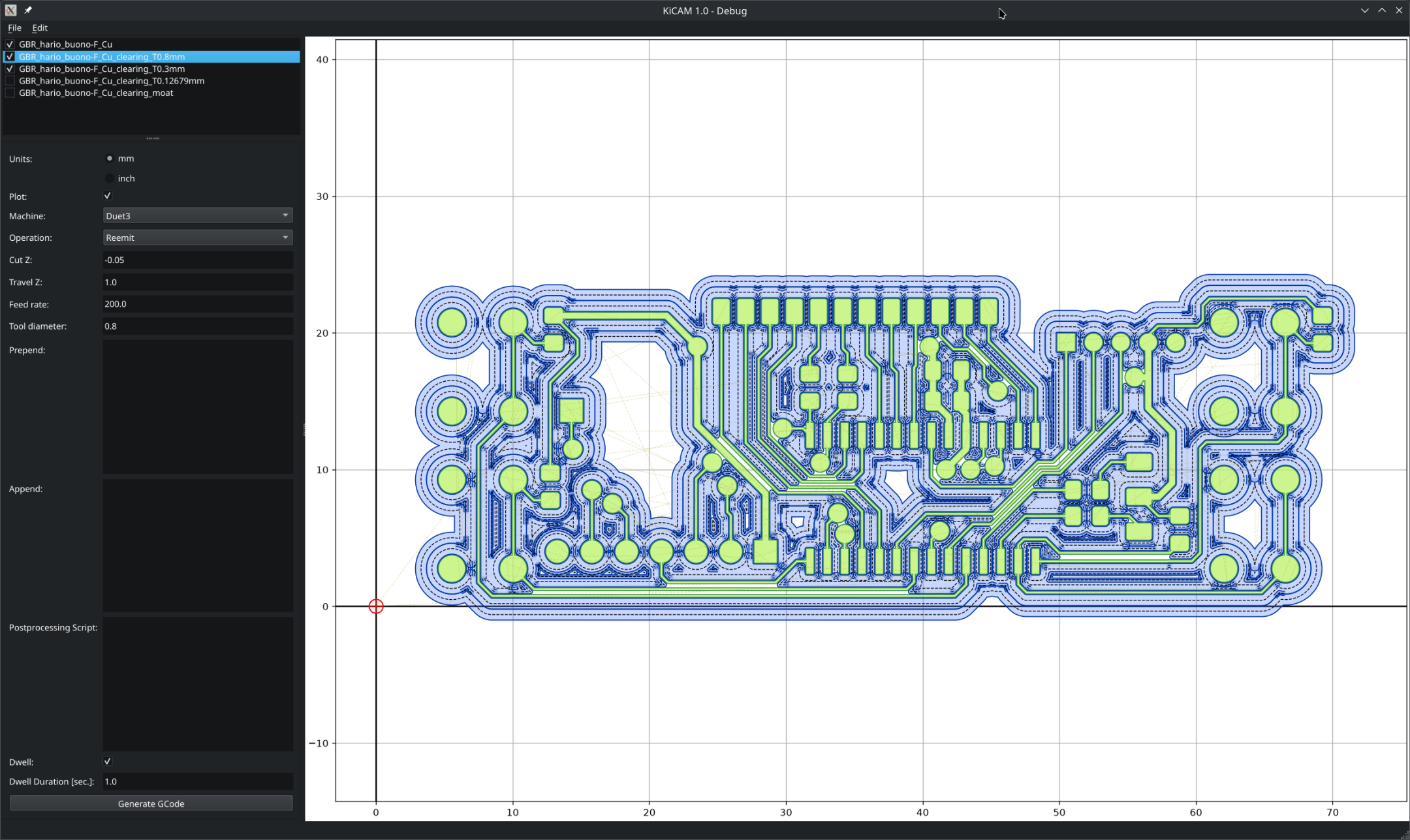1410x840 pixels.
Task: Enable the clearing_T0.12679mm layer checkbox
Action: pyautogui.click(x=10, y=81)
